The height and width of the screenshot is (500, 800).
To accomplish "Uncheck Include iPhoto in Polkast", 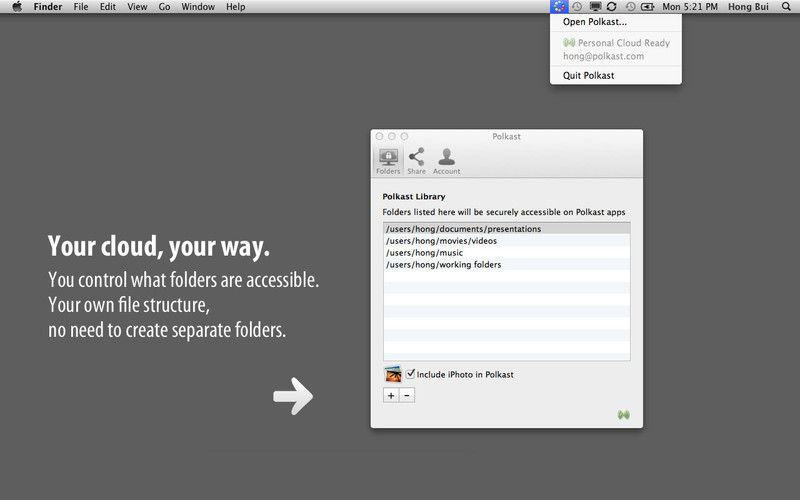I will [x=411, y=374].
